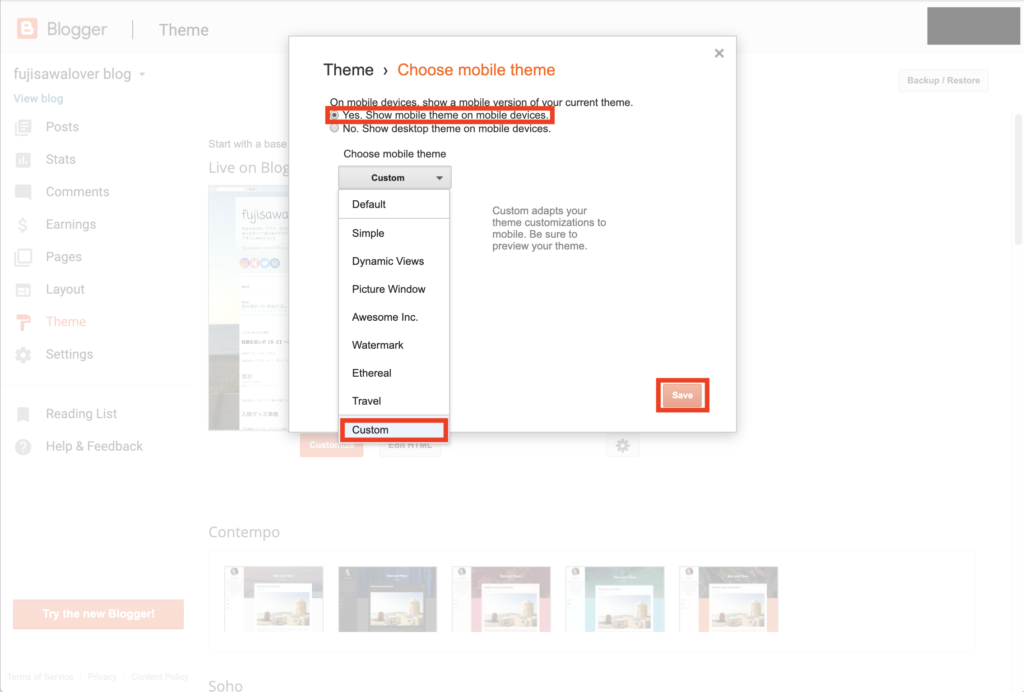Choose Ethereal from the theme list
This screenshot has width=1024, height=692.
(x=394, y=373)
